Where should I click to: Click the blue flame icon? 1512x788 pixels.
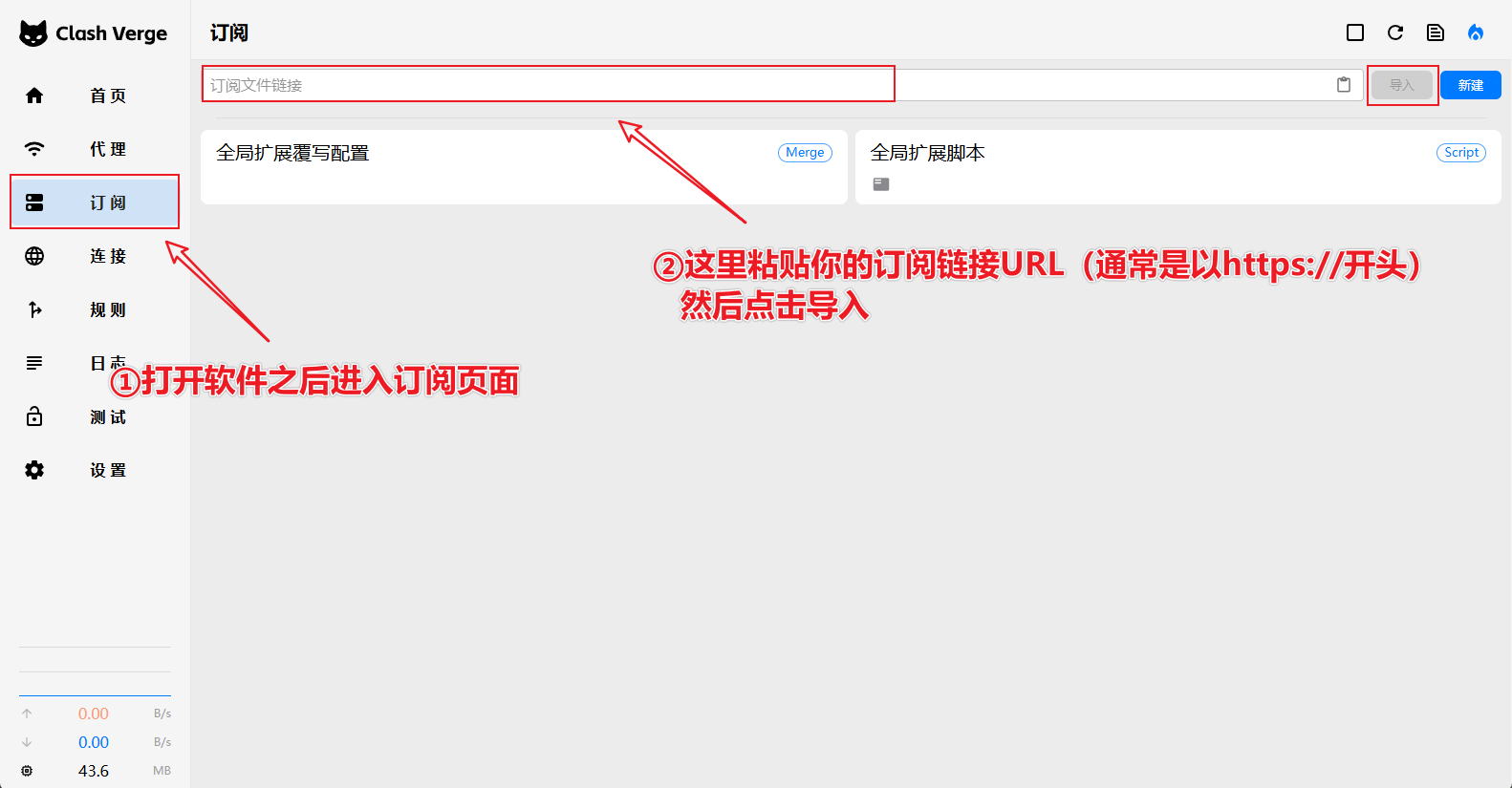[x=1476, y=32]
